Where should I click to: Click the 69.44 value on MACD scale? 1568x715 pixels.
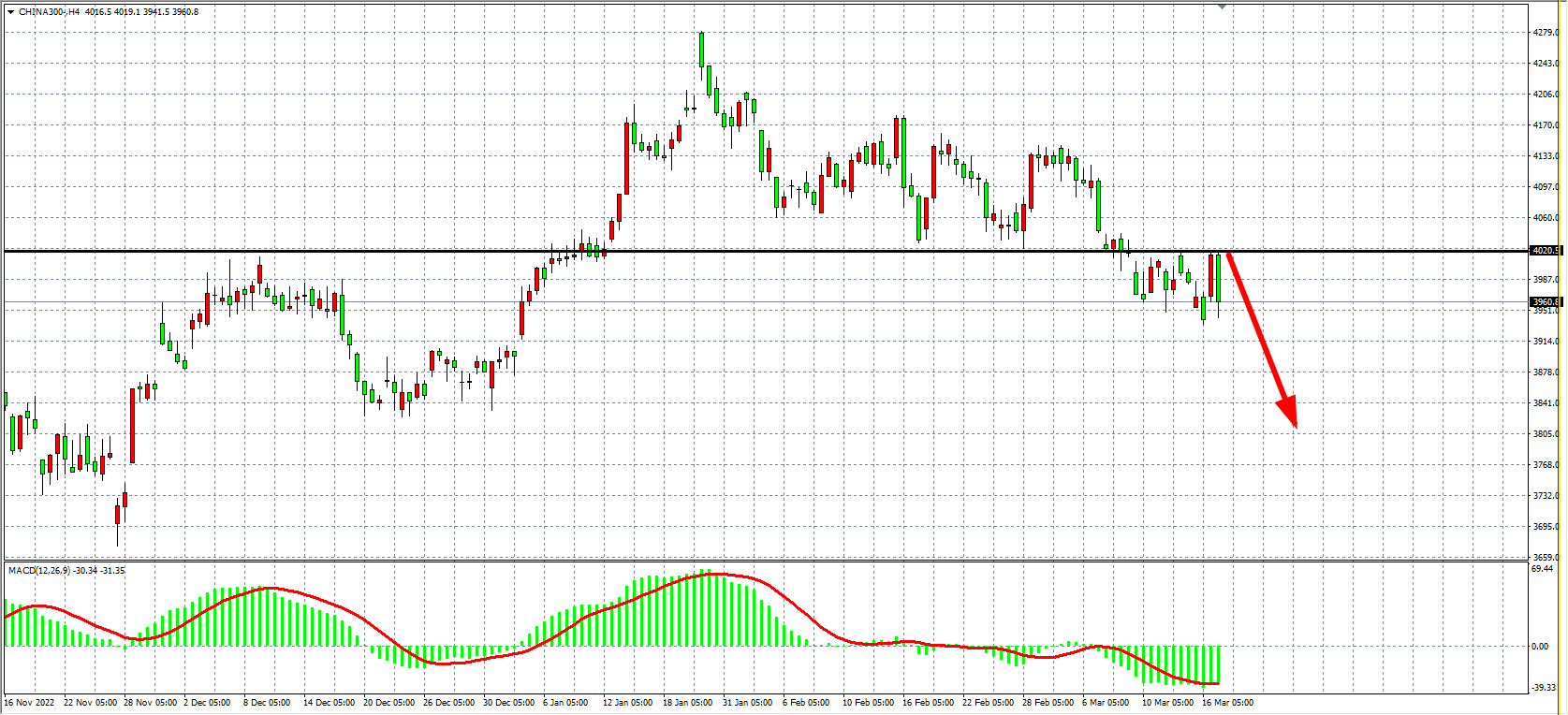click(x=1543, y=569)
